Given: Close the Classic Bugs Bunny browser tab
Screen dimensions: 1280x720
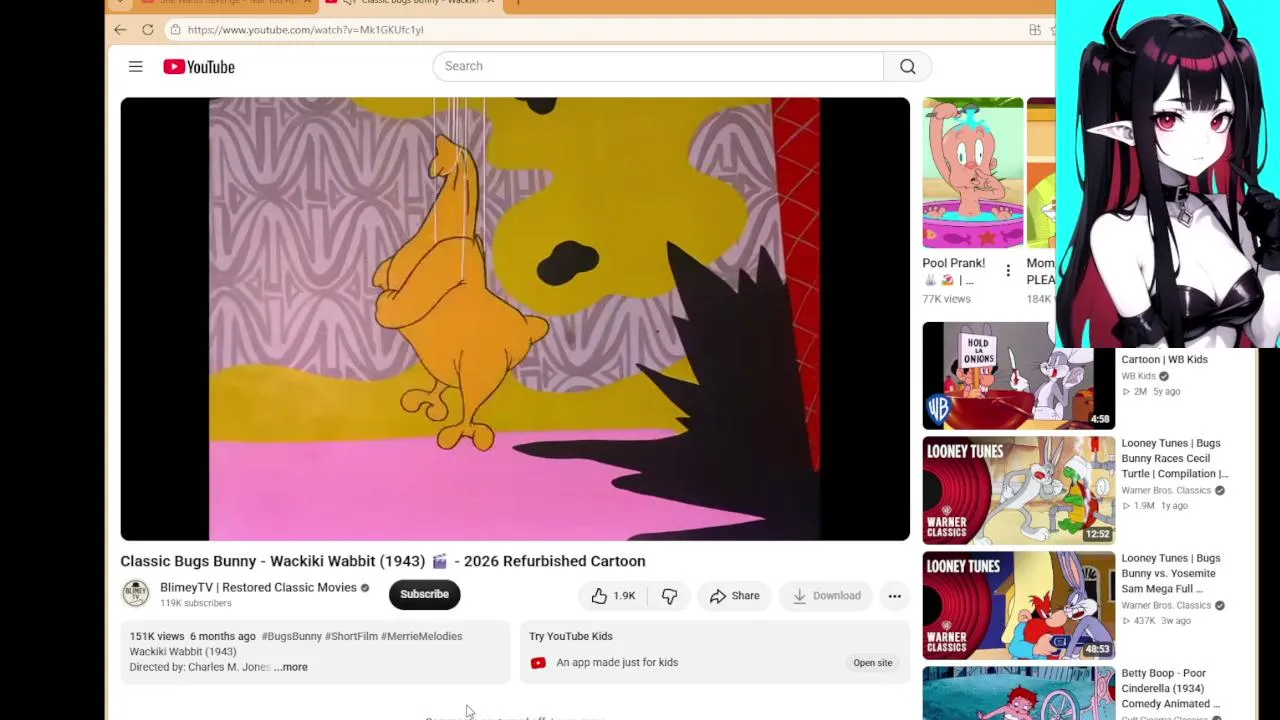Looking at the screenshot, I should point(490,3).
